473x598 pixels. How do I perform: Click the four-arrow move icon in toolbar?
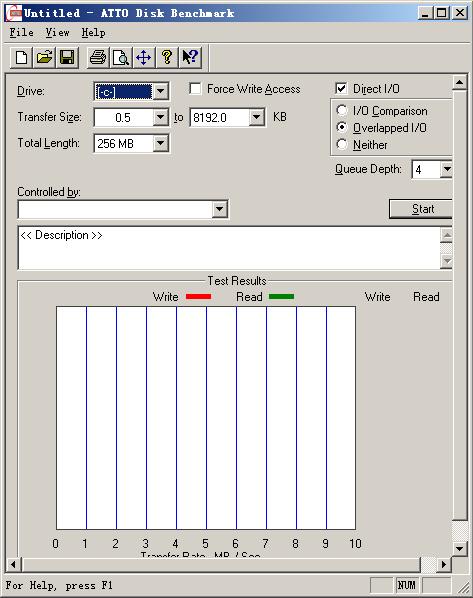[x=143, y=58]
